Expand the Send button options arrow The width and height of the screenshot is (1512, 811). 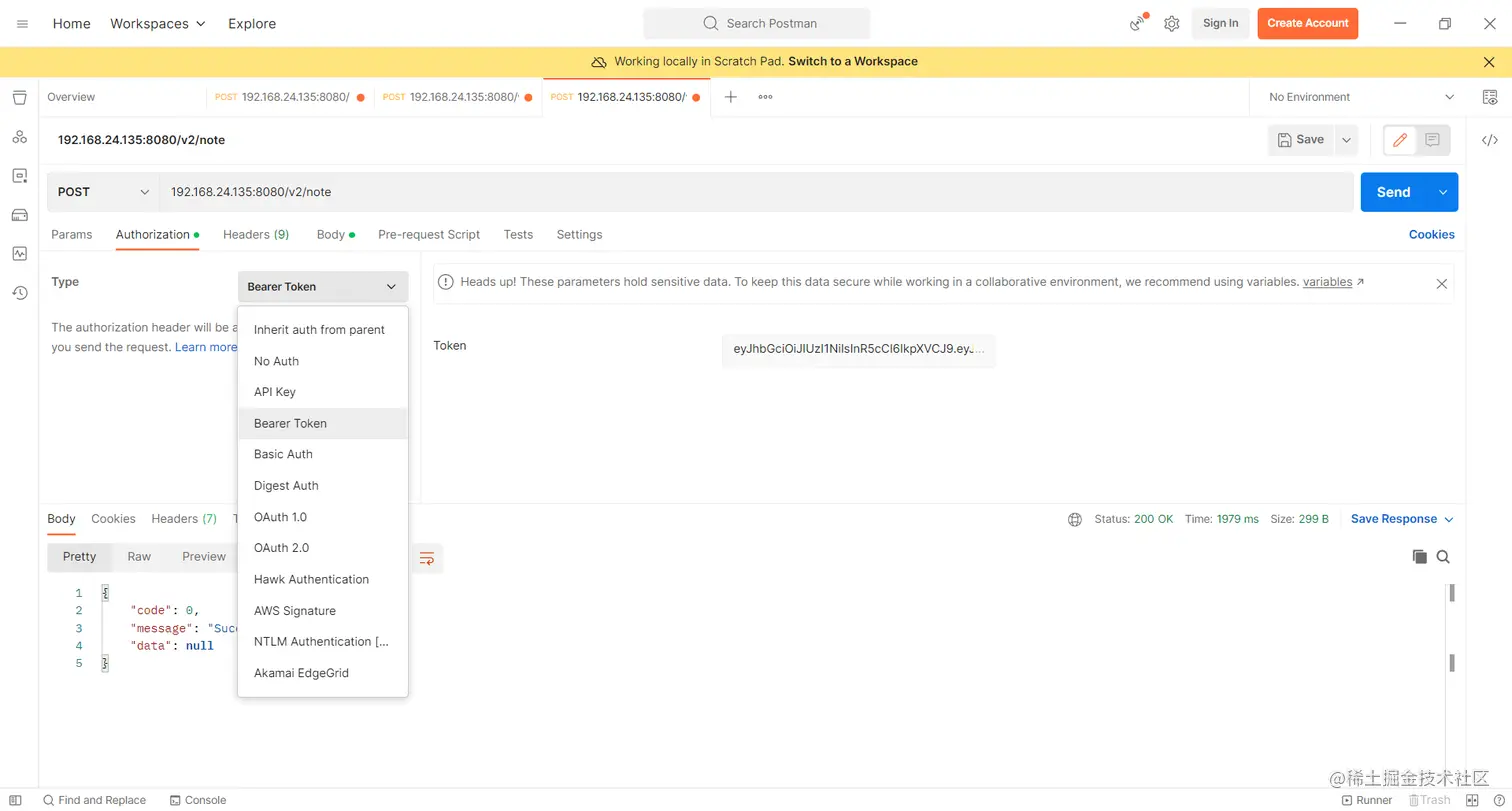coord(1442,192)
